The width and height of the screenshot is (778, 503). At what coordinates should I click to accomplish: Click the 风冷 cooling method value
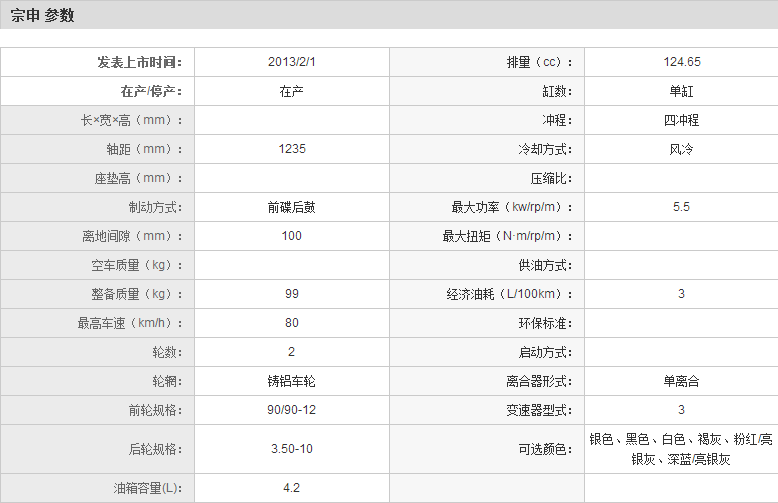click(681, 149)
